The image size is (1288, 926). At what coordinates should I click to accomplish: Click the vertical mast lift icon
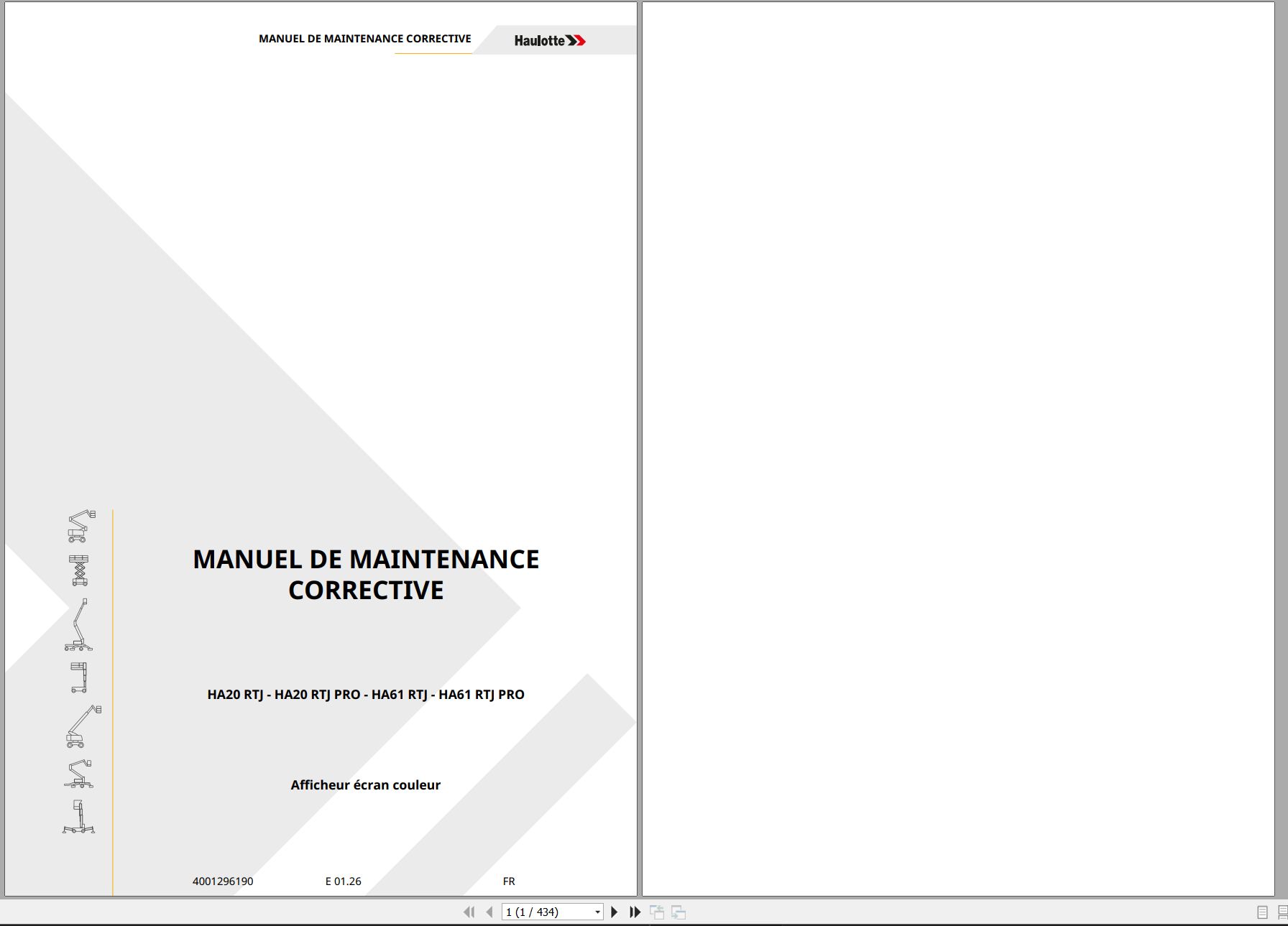(x=79, y=677)
